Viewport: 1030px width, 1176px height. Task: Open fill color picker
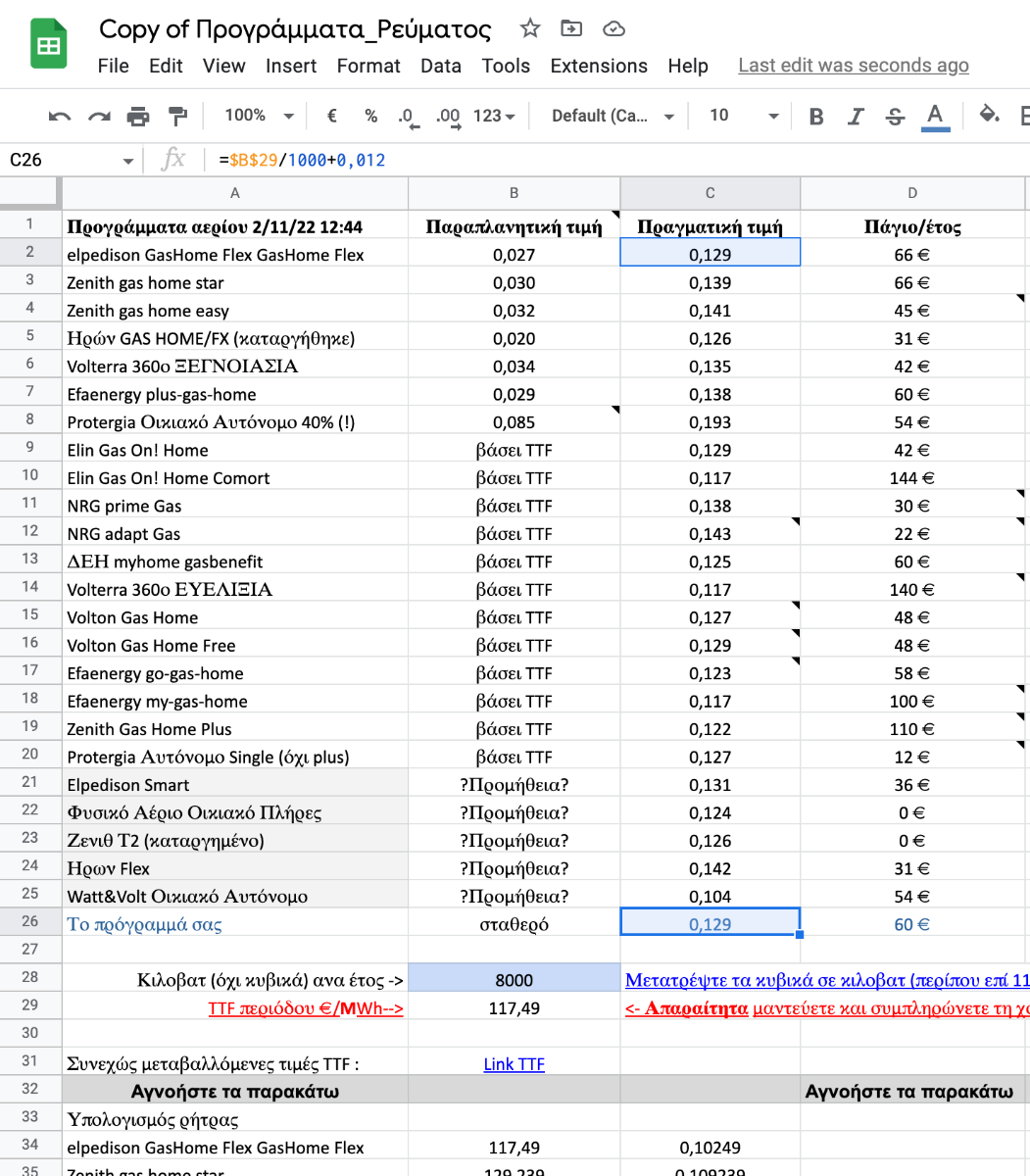[x=990, y=116]
